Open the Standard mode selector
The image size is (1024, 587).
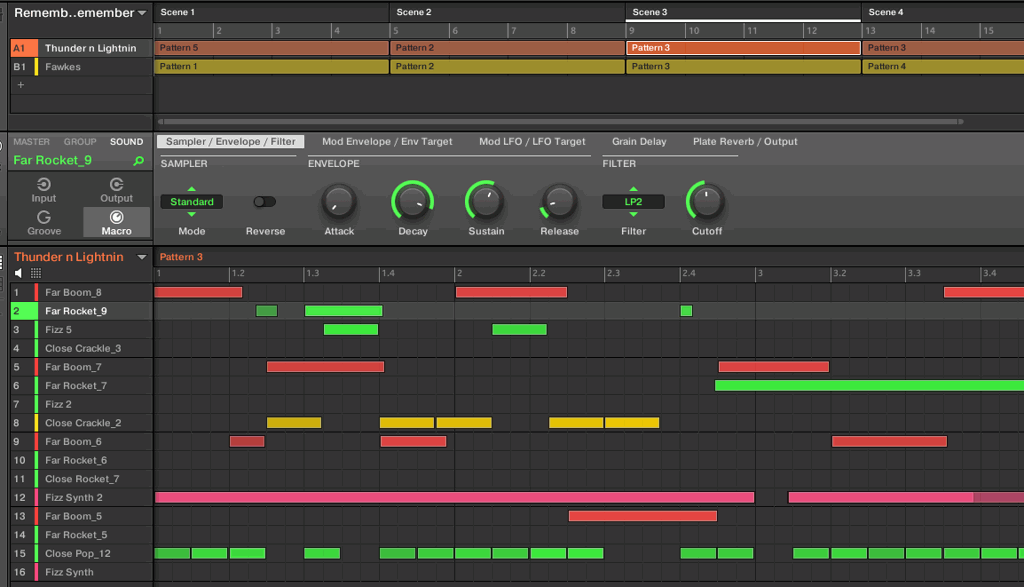[191, 202]
